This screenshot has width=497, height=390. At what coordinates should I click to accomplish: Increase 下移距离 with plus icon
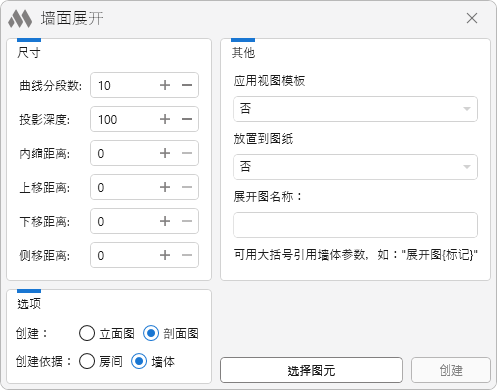point(165,221)
